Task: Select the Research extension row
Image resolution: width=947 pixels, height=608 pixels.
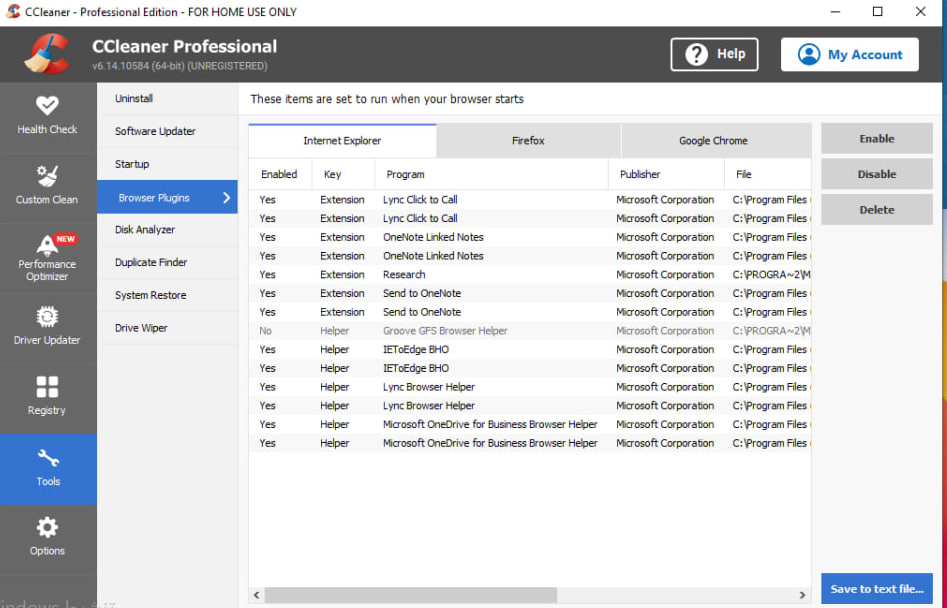Action: (x=530, y=275)
